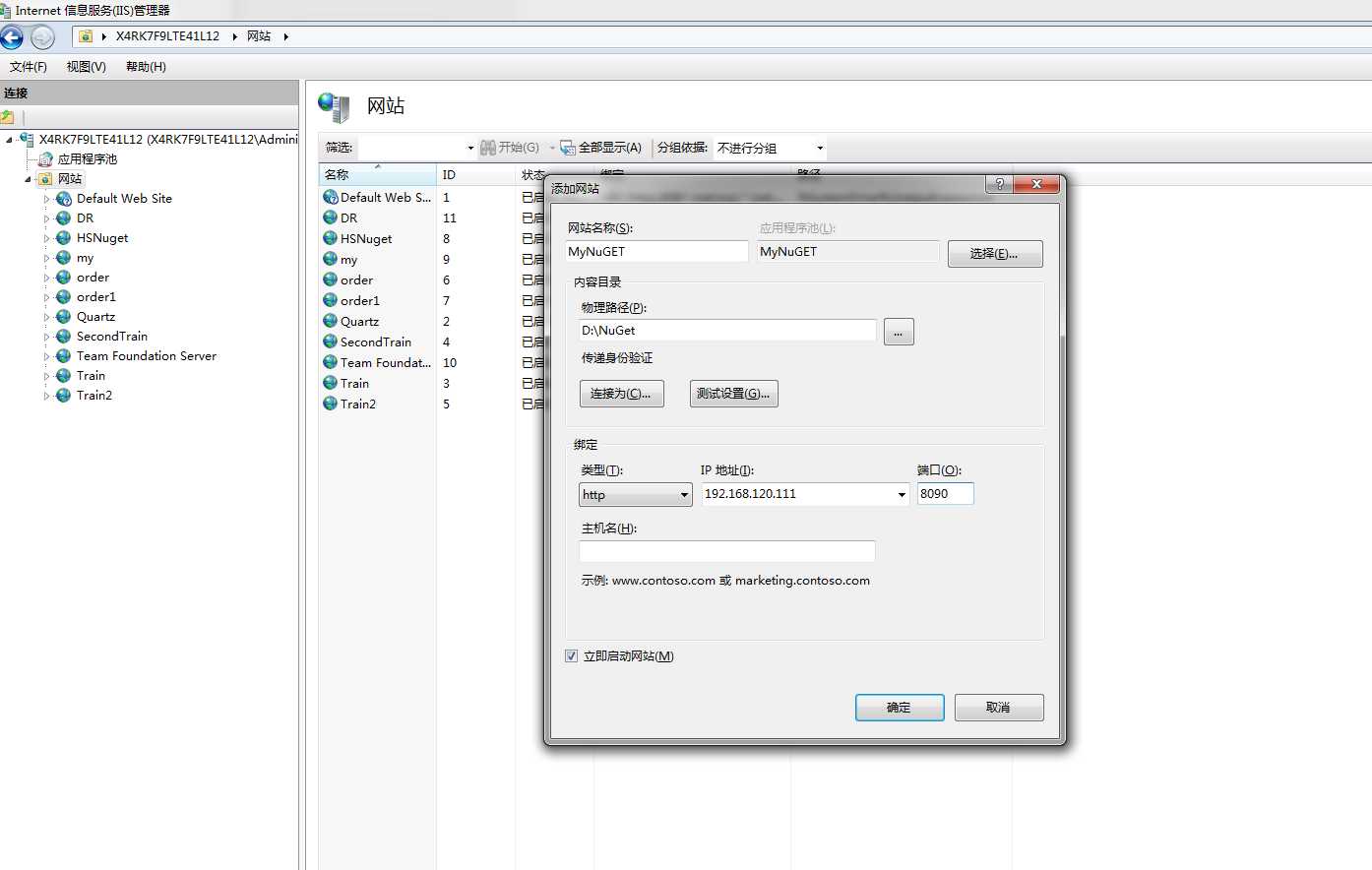Viewport: 1372px width, 870px height.
Task: Select Train in the connections tree
Action: pos(91,376)
